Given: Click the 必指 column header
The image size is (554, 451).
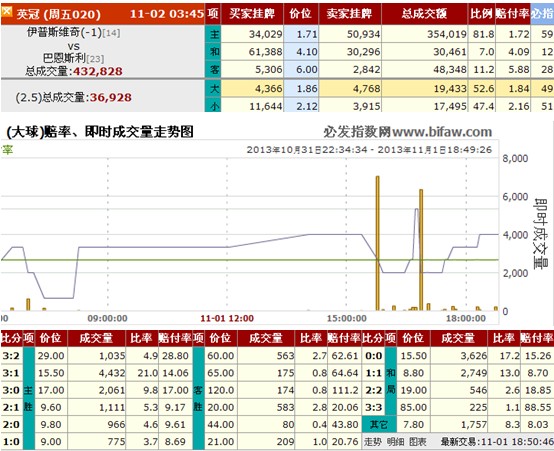Looking at the screenshot, I should click(542, 14).
